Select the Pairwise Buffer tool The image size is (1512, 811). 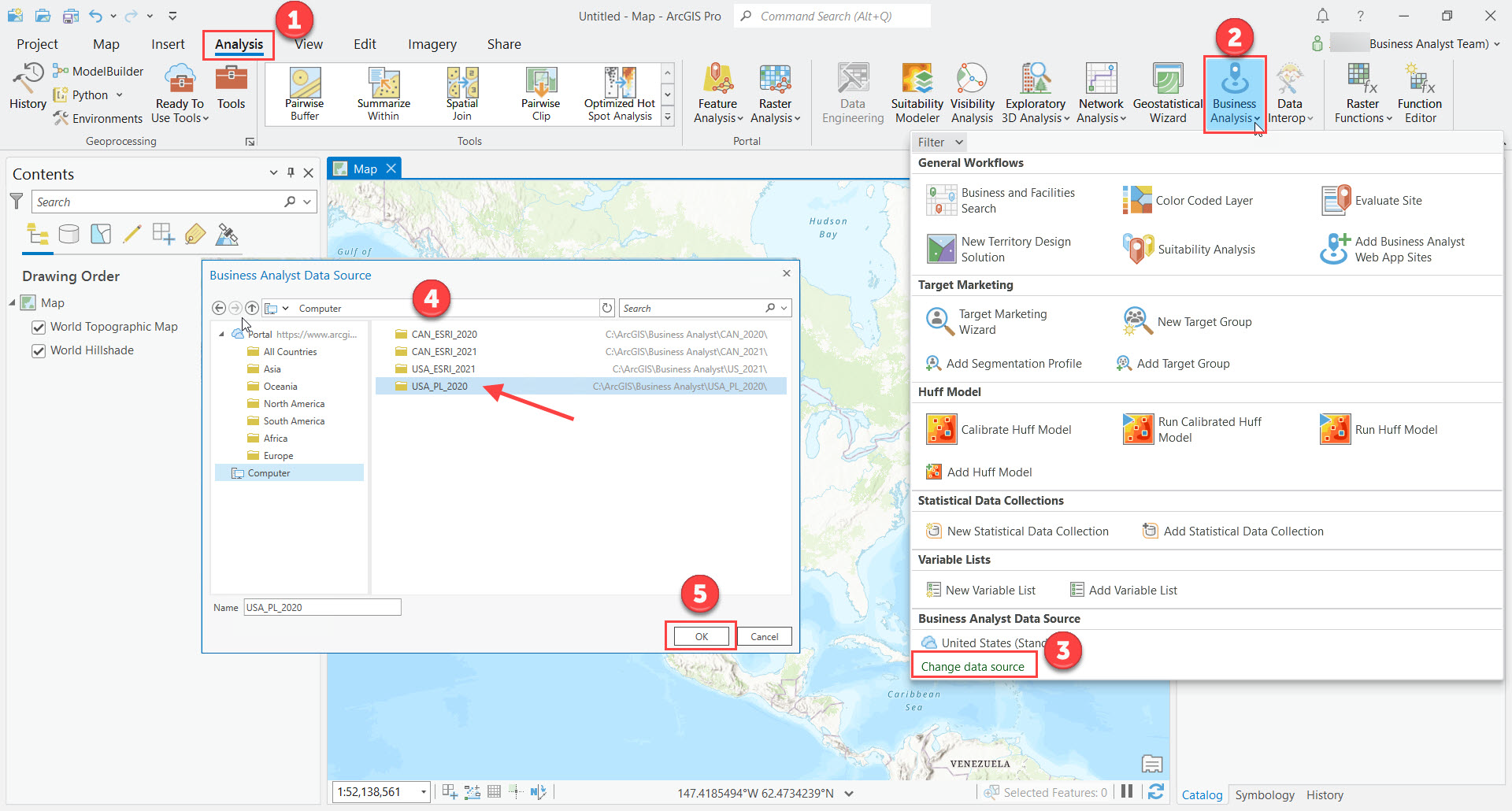(304, 92)
